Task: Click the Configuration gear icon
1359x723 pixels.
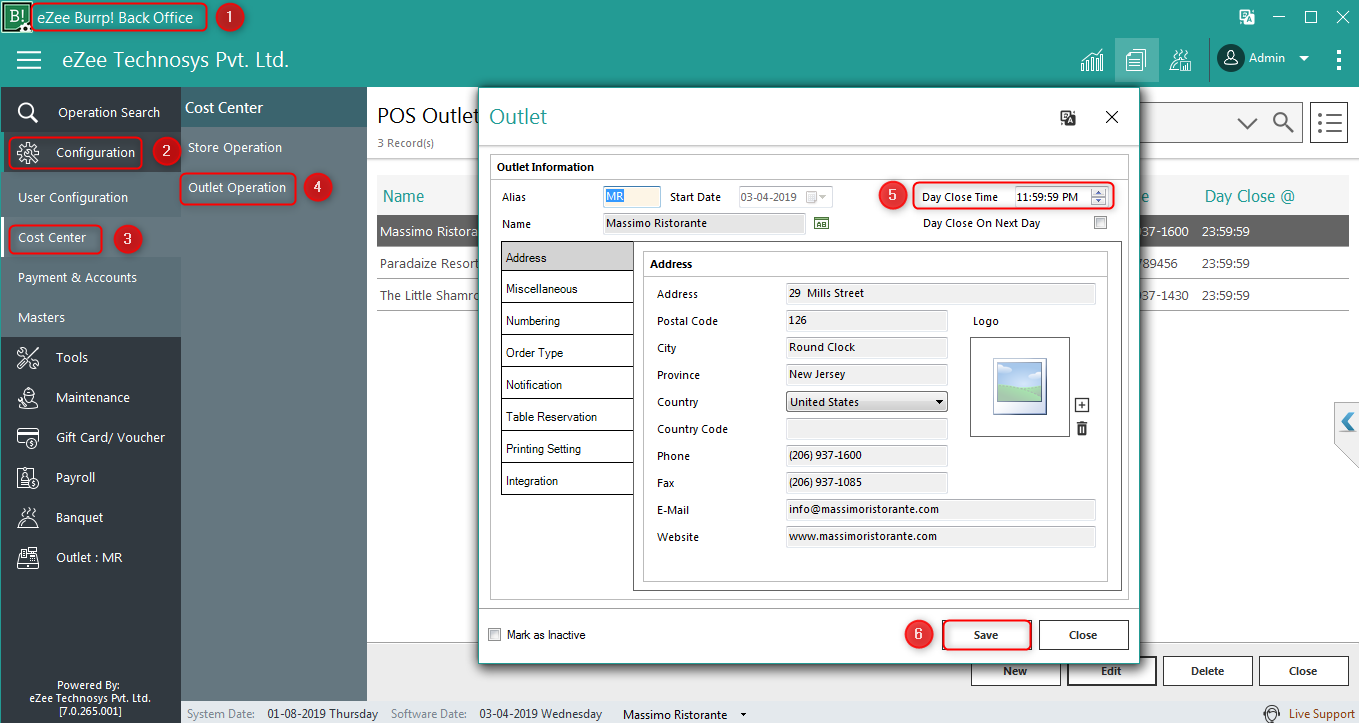Action: coord(28,152)
